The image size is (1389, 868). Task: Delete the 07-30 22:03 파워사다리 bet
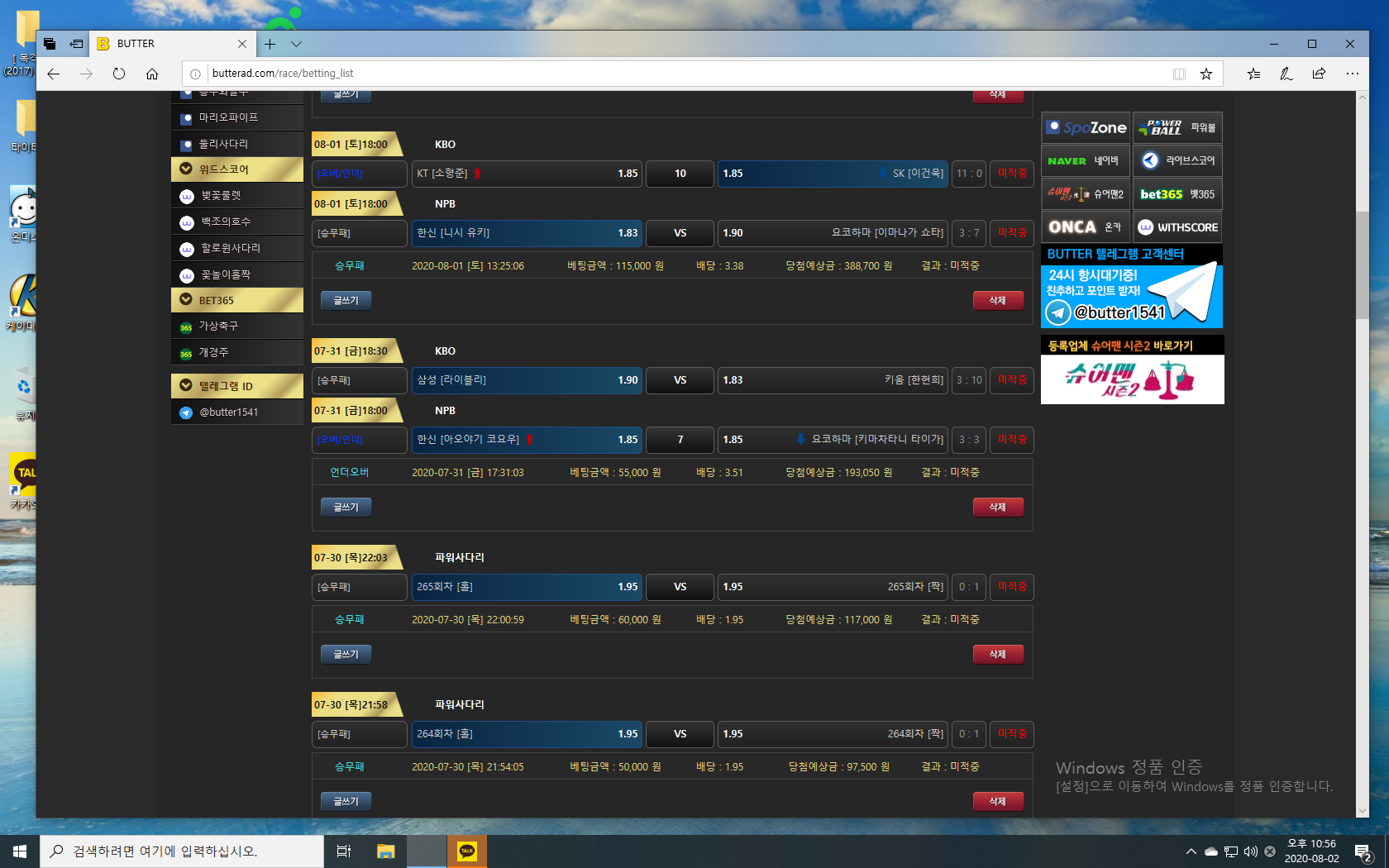(998, 654)
